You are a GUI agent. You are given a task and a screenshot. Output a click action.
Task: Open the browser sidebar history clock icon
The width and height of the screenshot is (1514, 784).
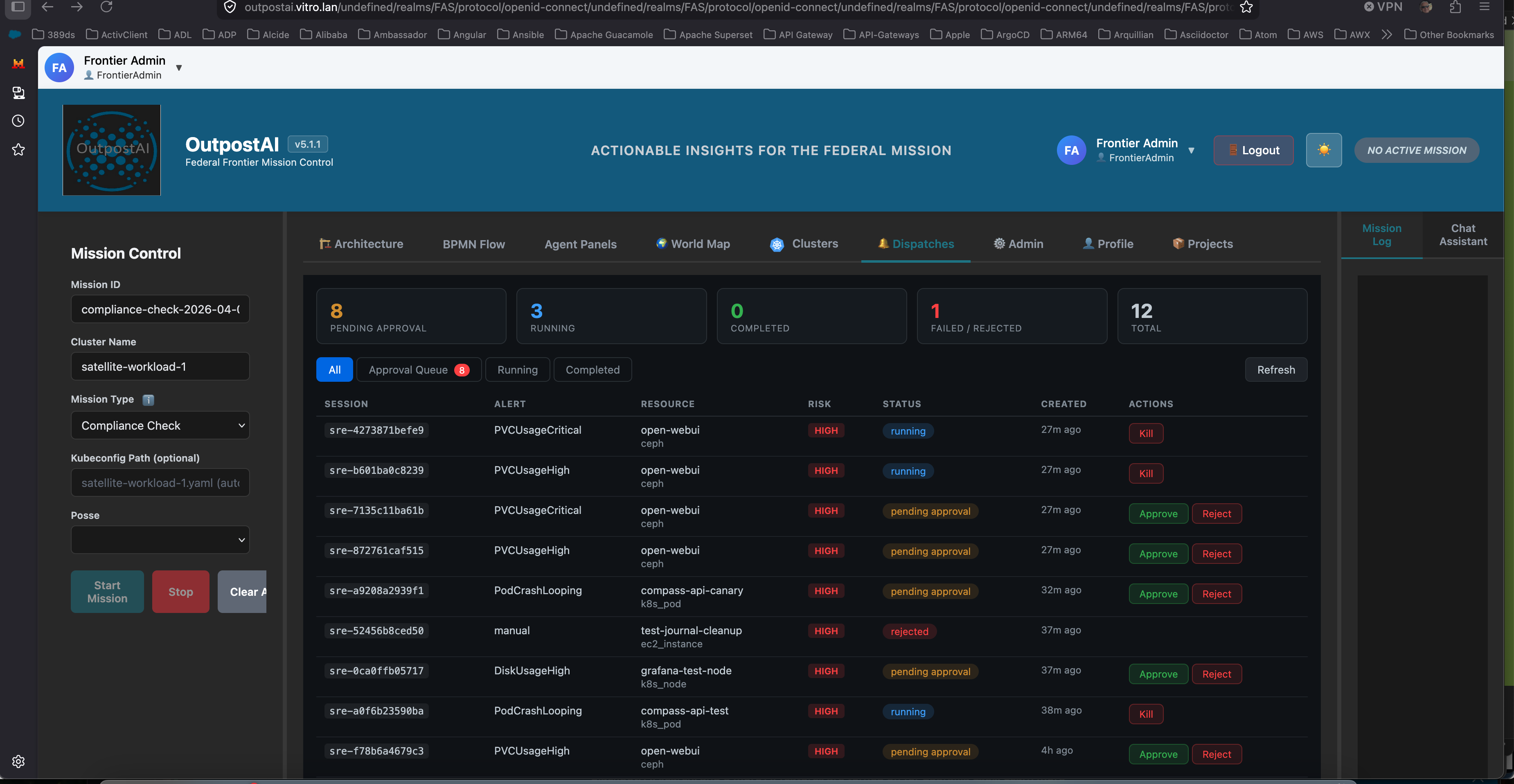point(18,121)
